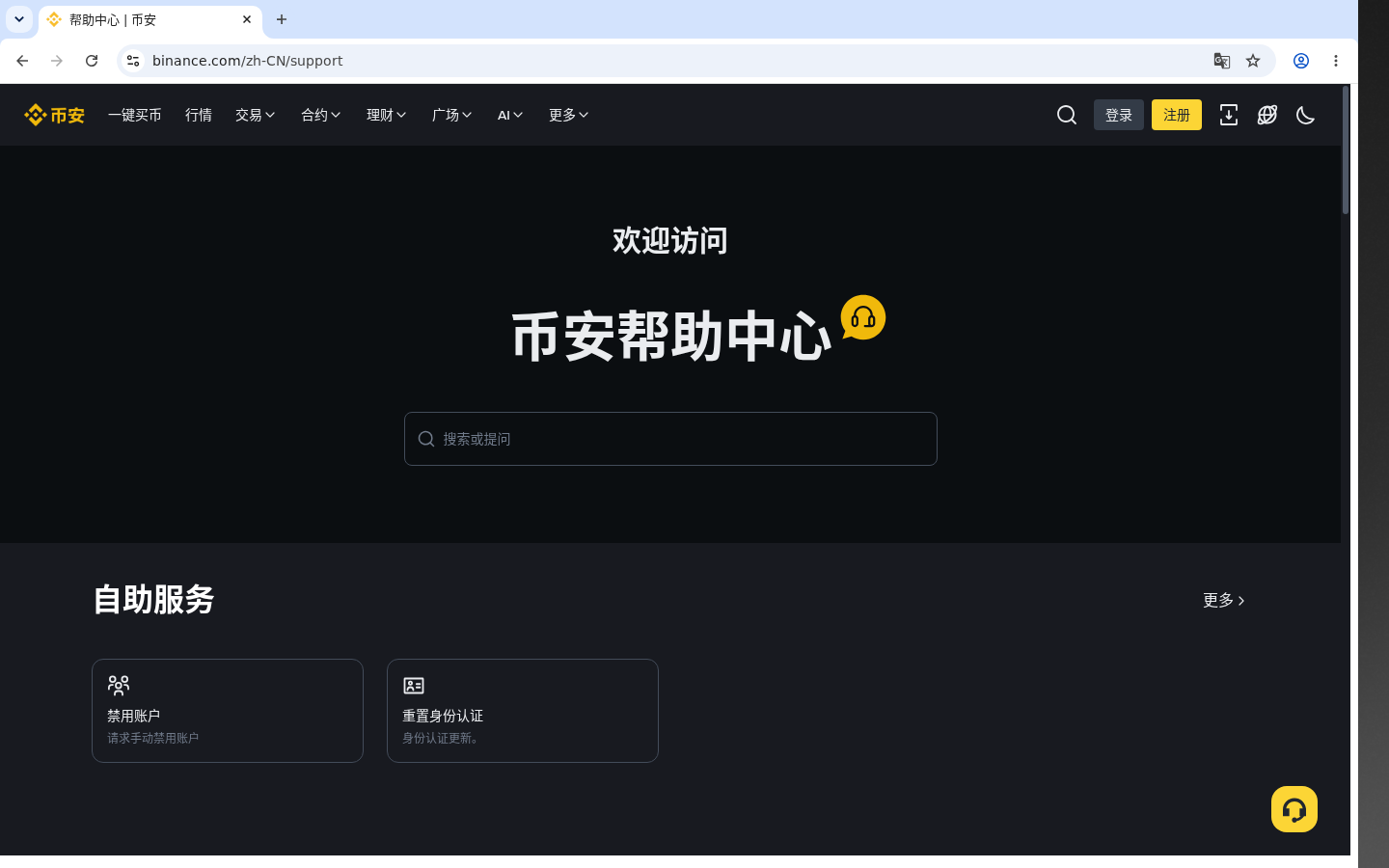Open the header search magnifier icon
This screenshot has width=1389, height=868.
click(1067, 115)
